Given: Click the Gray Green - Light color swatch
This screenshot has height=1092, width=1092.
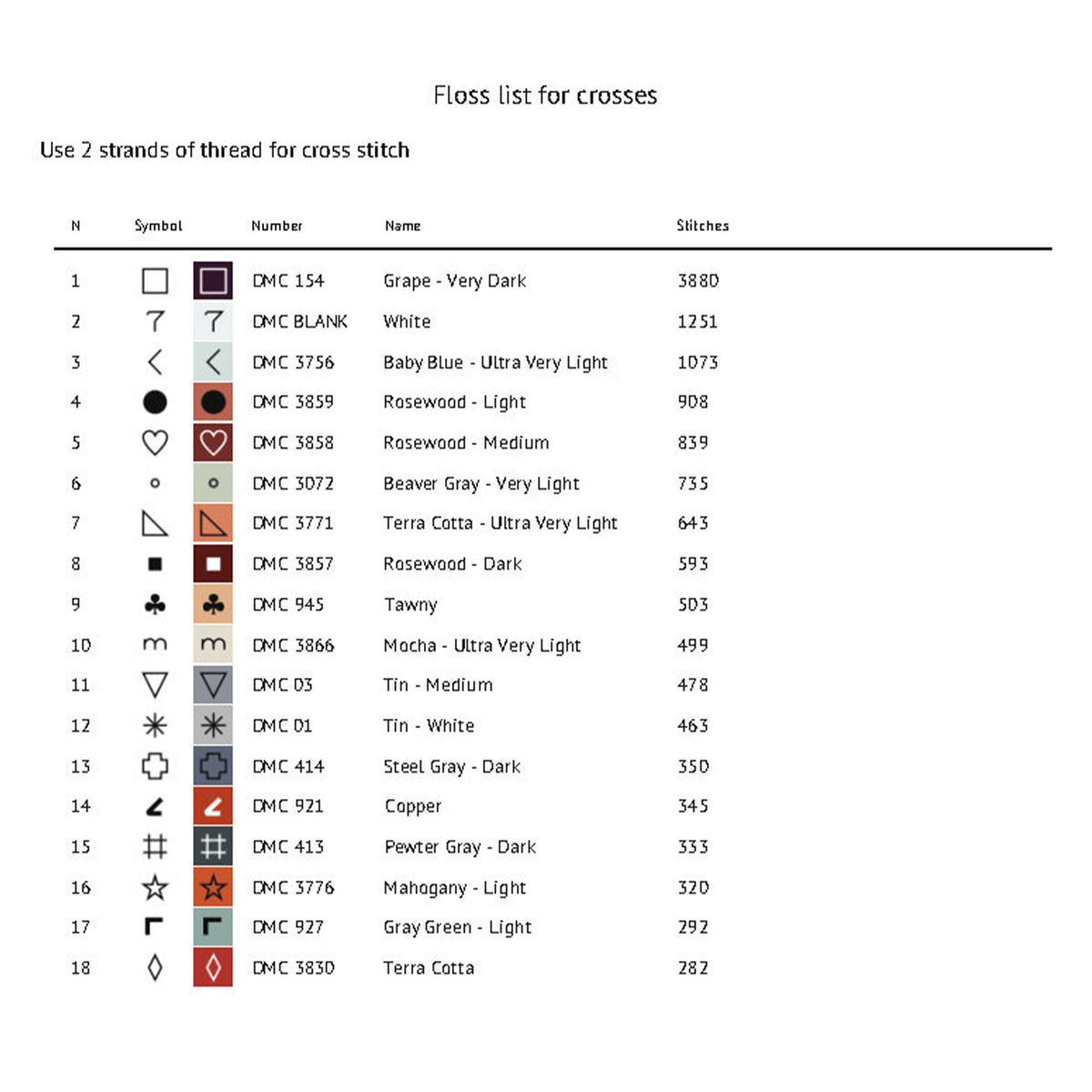Looking at the screenshot, I should pos(213,927).
